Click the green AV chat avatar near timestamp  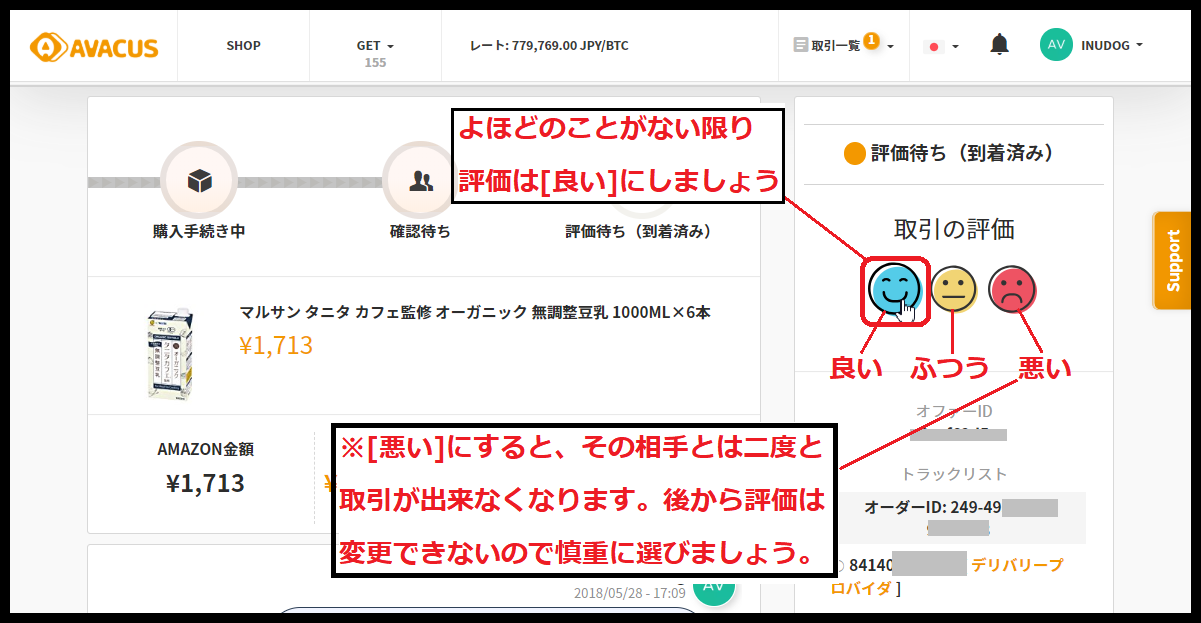[714, 587]
